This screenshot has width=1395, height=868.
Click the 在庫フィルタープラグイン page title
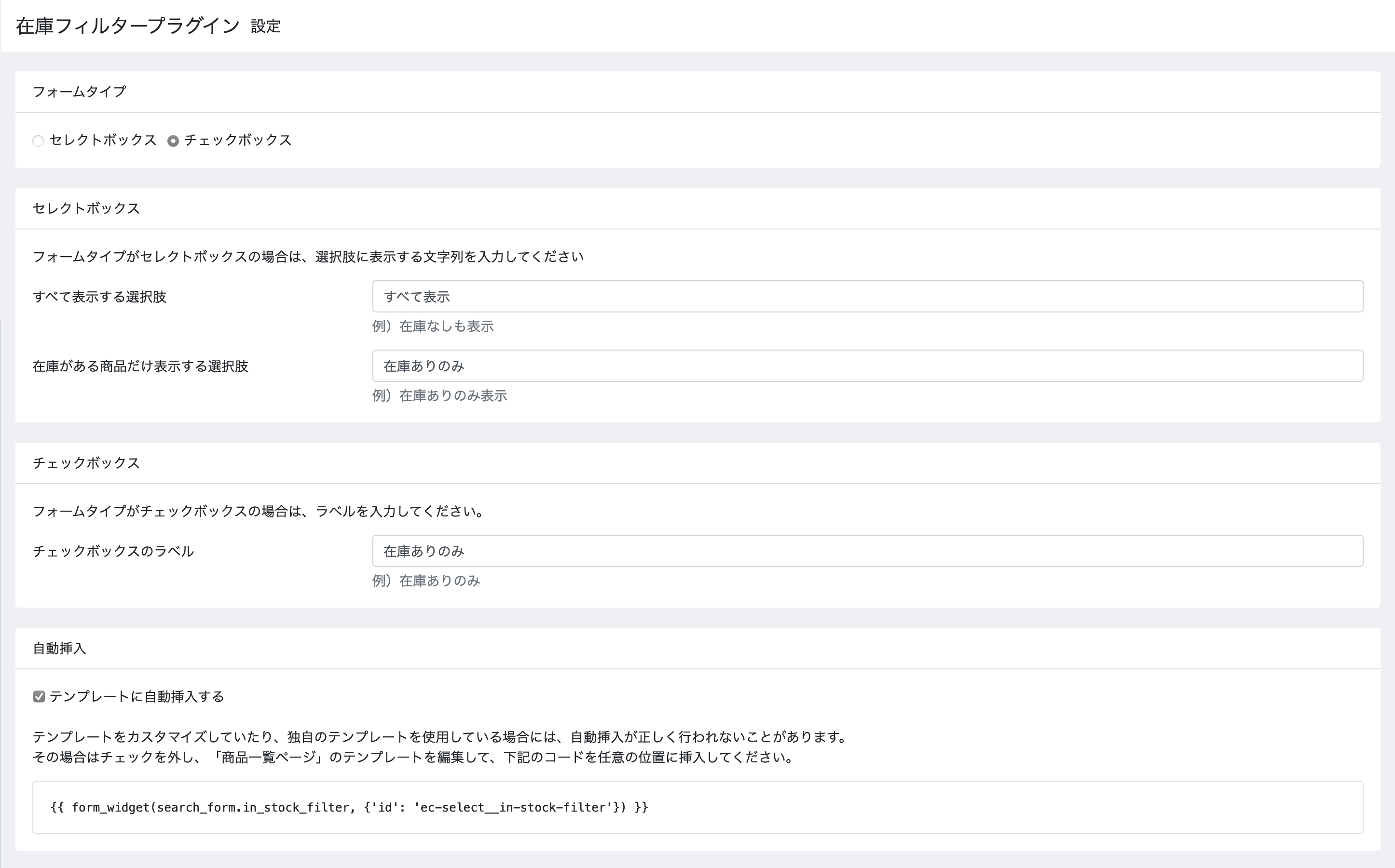(127, 26)
